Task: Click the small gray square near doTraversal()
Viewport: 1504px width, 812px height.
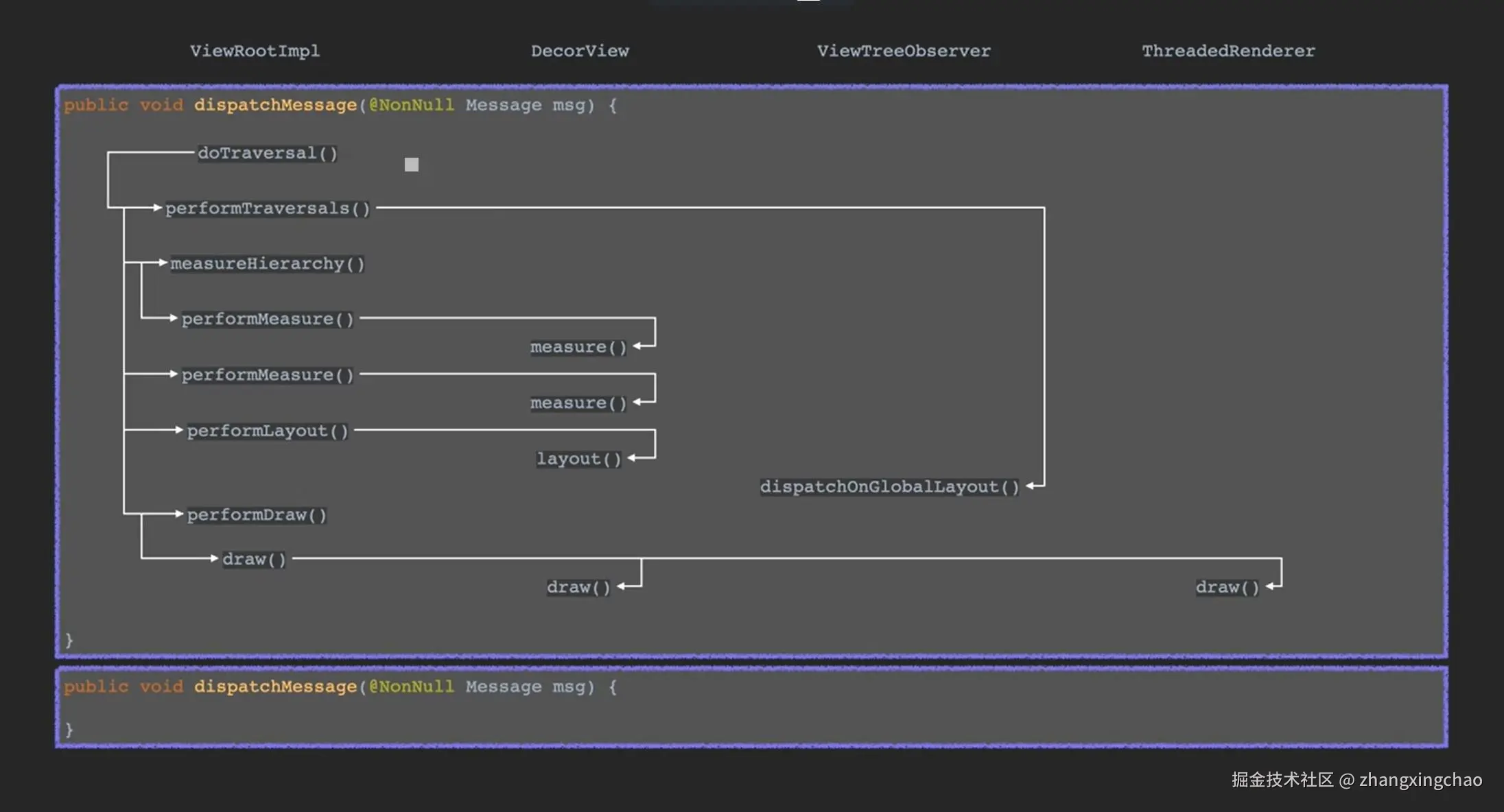Action: (x=411, y=165)
